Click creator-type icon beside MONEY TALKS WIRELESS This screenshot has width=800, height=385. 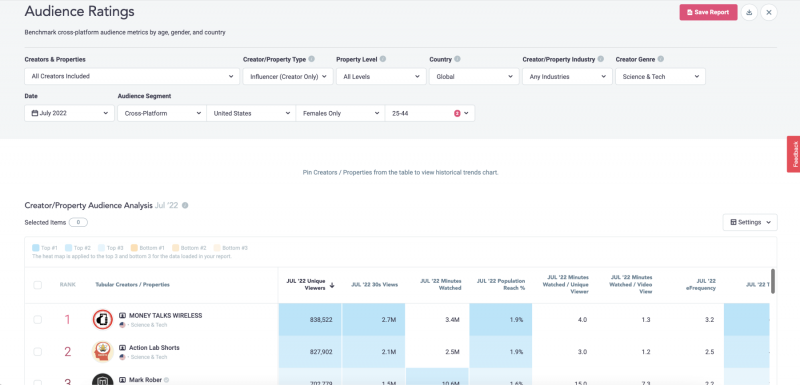click(122, 316)
